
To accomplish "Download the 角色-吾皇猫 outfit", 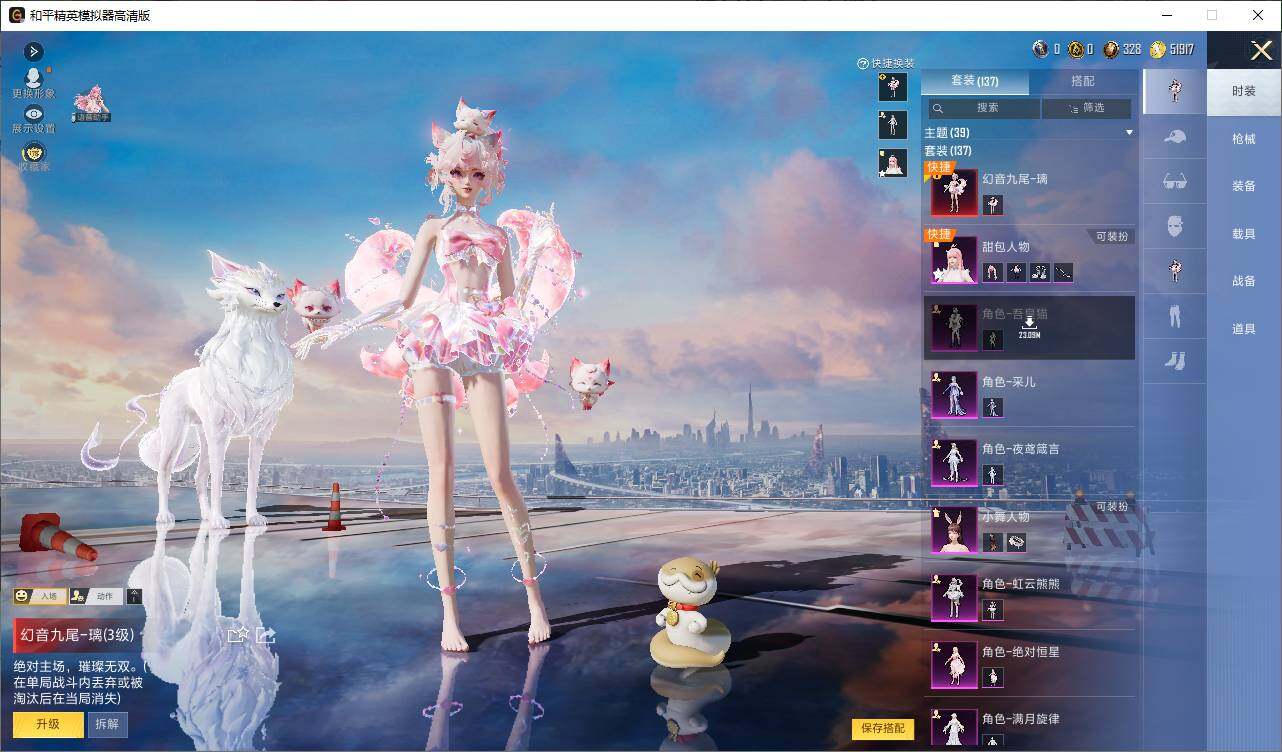I will tap(1029, 328).
